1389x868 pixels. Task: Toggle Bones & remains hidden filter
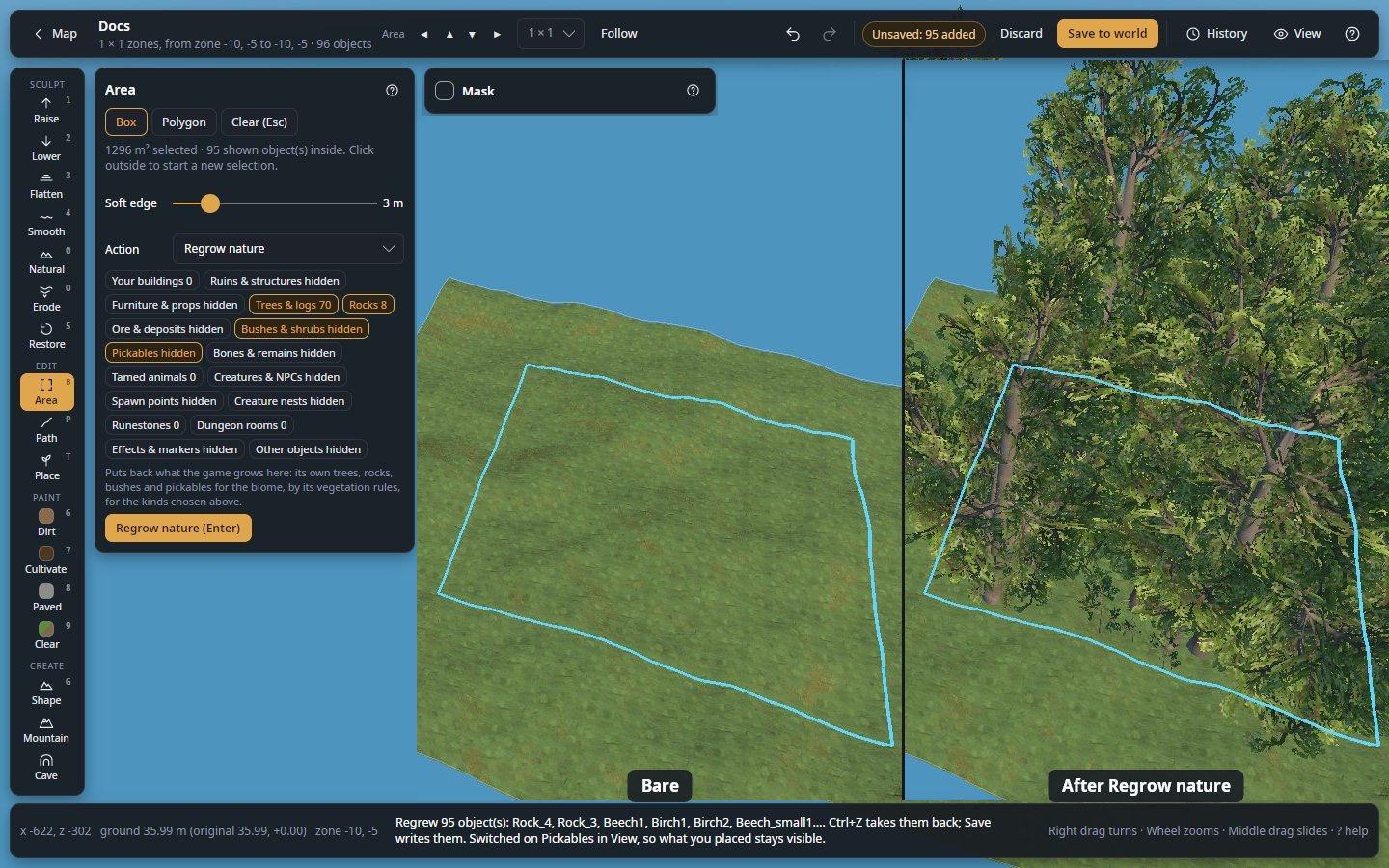click(x=274, y=353)
